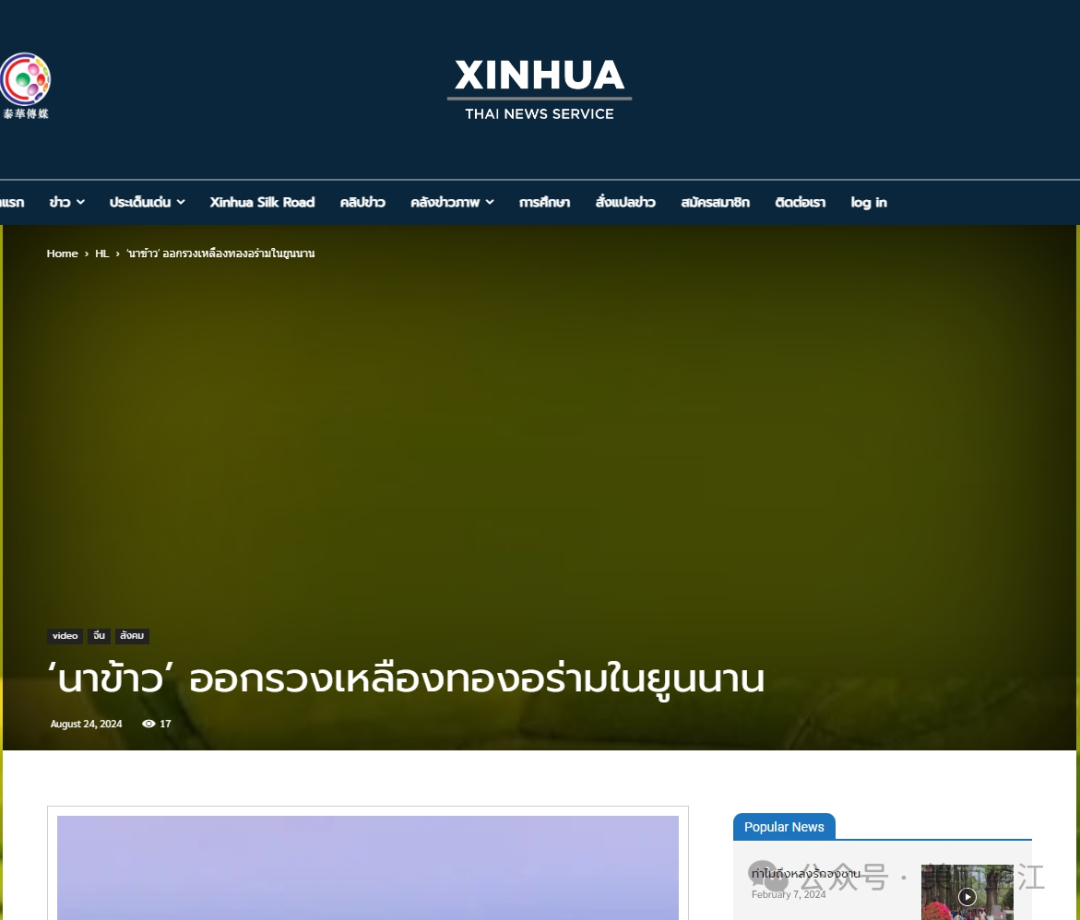Expand the ข่าว dropdown menu
1080x920 pixels.
tap(67, 202)
